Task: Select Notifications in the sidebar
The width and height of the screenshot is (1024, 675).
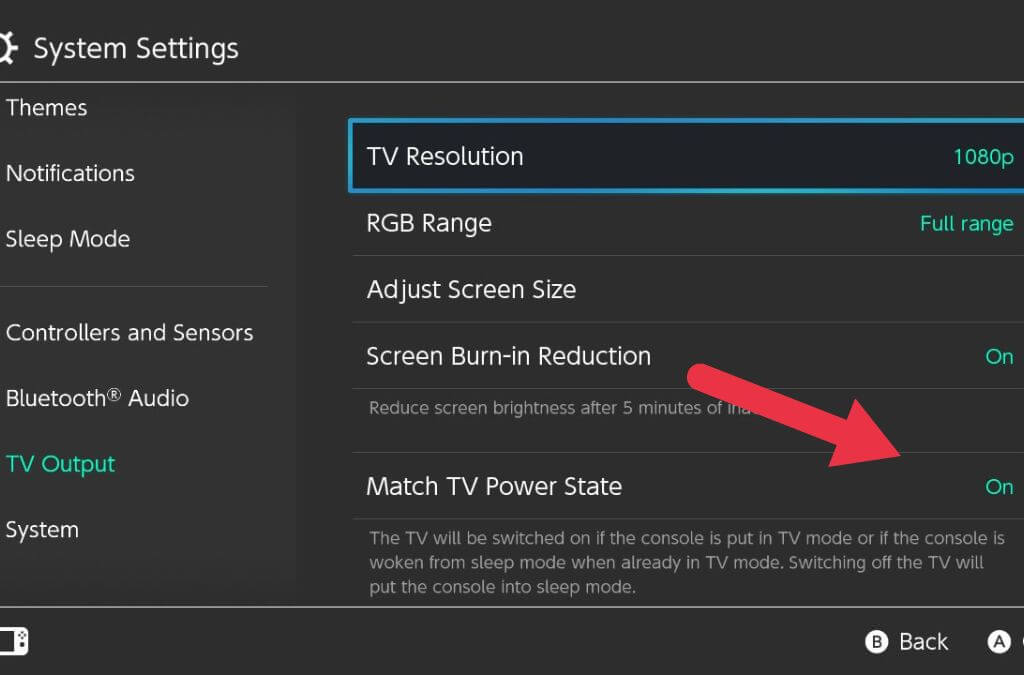Action: tap(70, 173)
